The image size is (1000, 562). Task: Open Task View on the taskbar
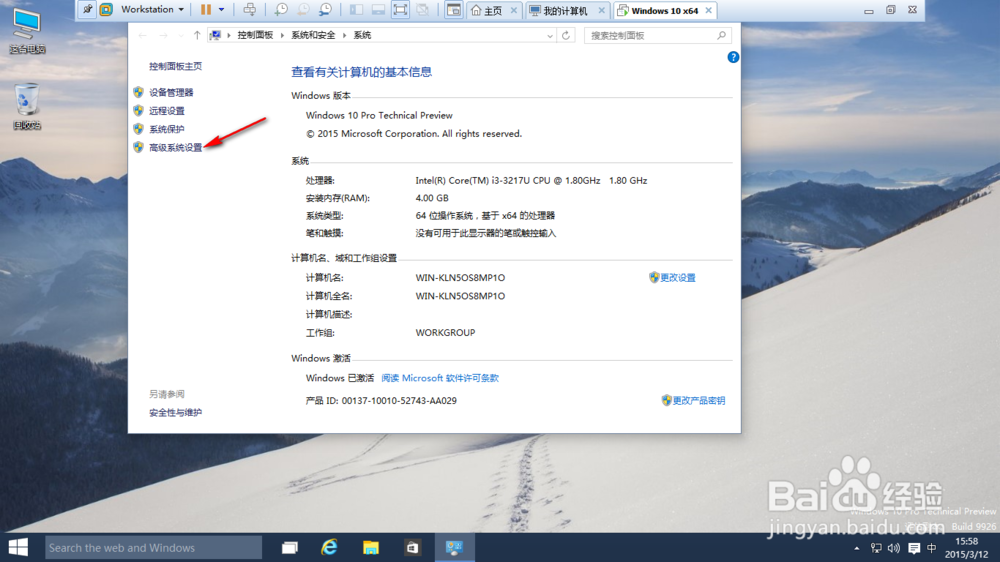point(290,547)
